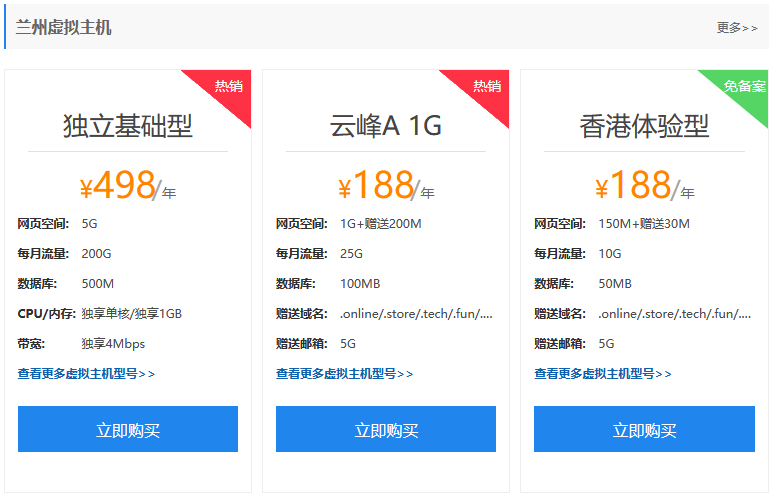The image size is (774, 493).
Task: Click 立即购买 for 独立基础型 plan
Action: pos(128,429)
